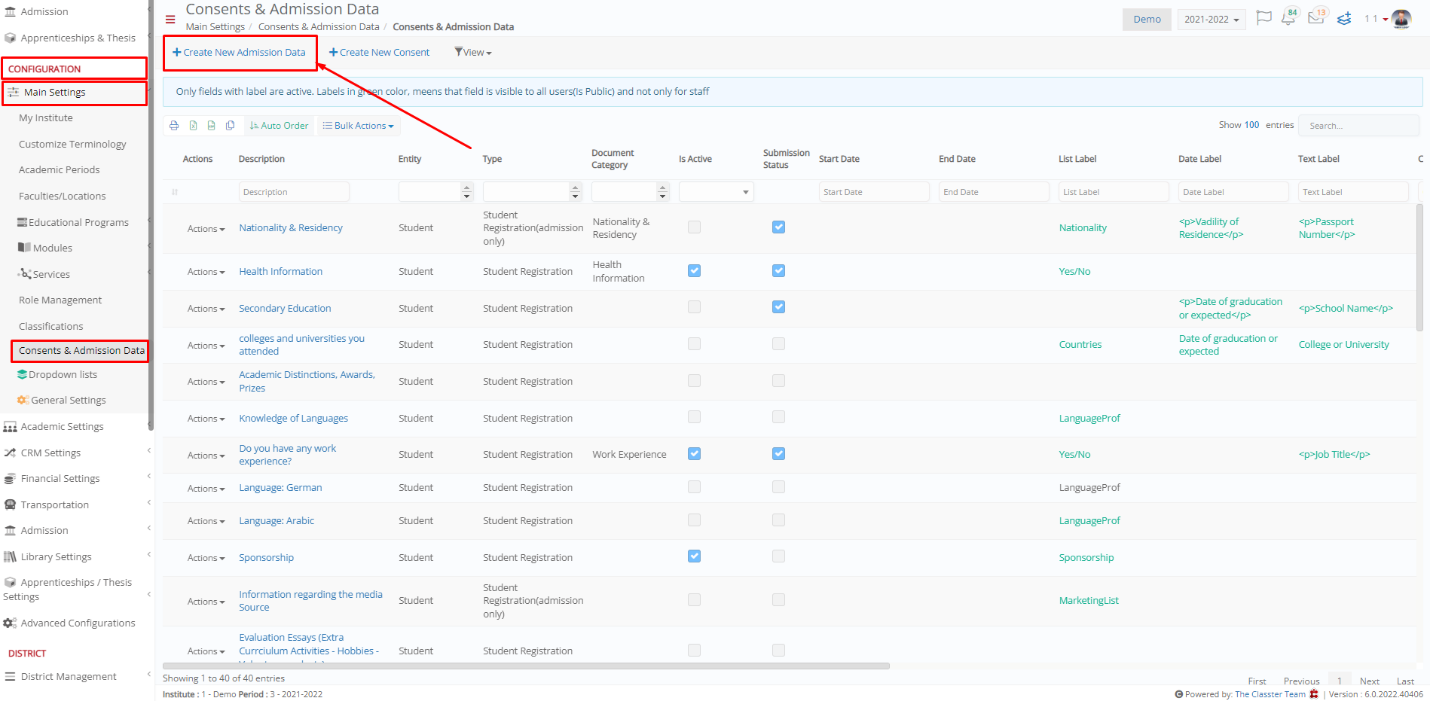Open Customize Terminology menu item

coord(73,144)
